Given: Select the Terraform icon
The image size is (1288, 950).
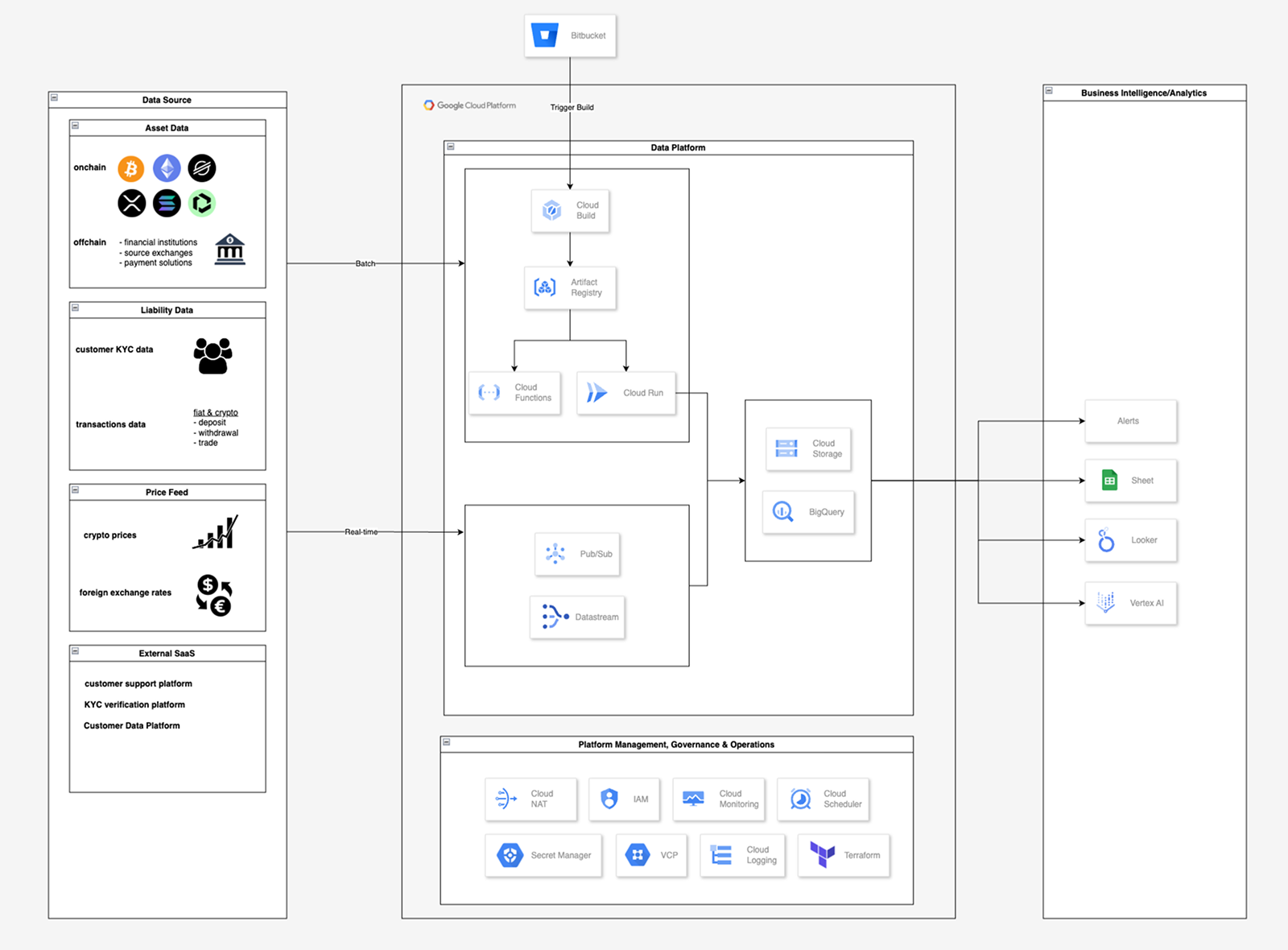Looking at the screenshot, I should [823, 855].
